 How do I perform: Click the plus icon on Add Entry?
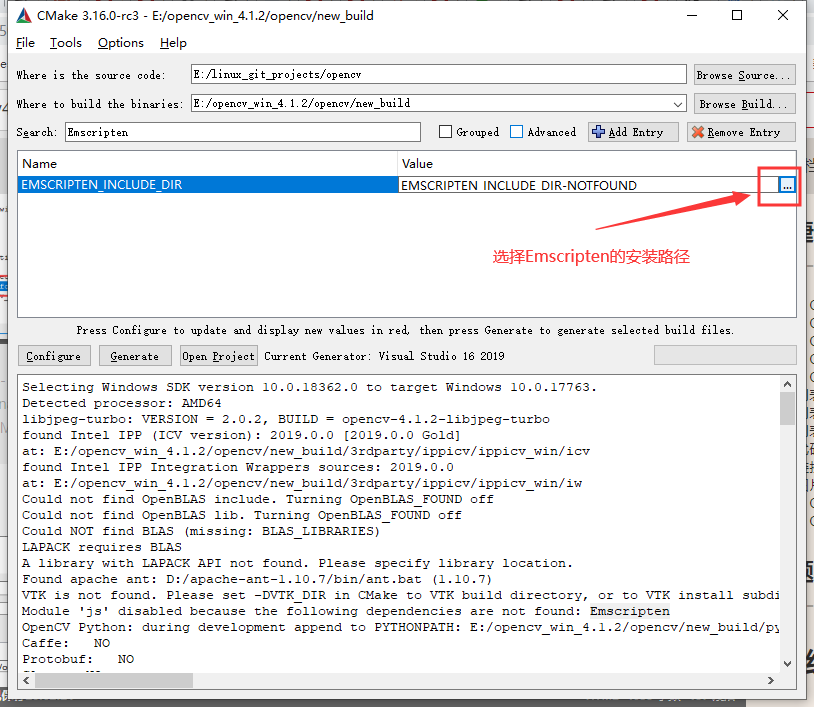pyautogui.click(x=601, y=131)
